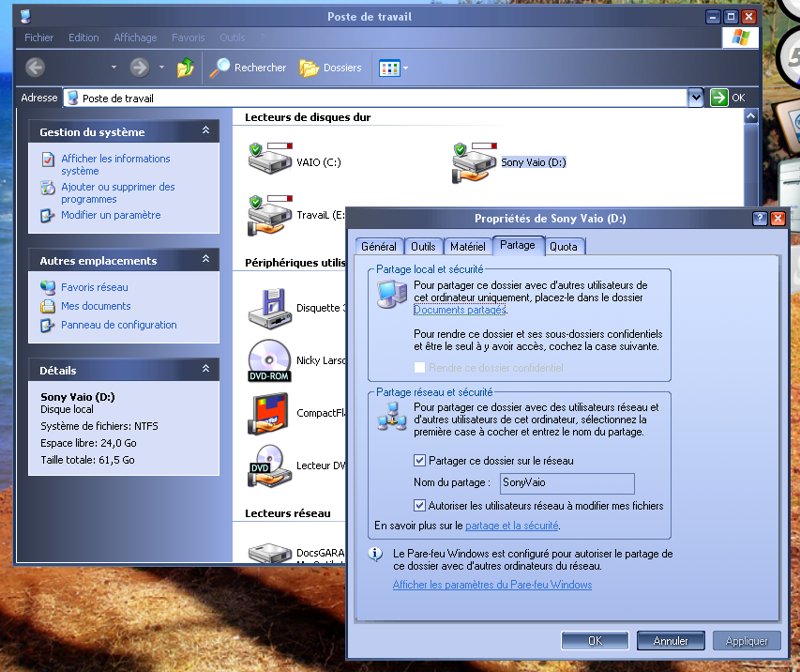
Task: Collapse the Gestion du système panel
Action: pos(206,131)
